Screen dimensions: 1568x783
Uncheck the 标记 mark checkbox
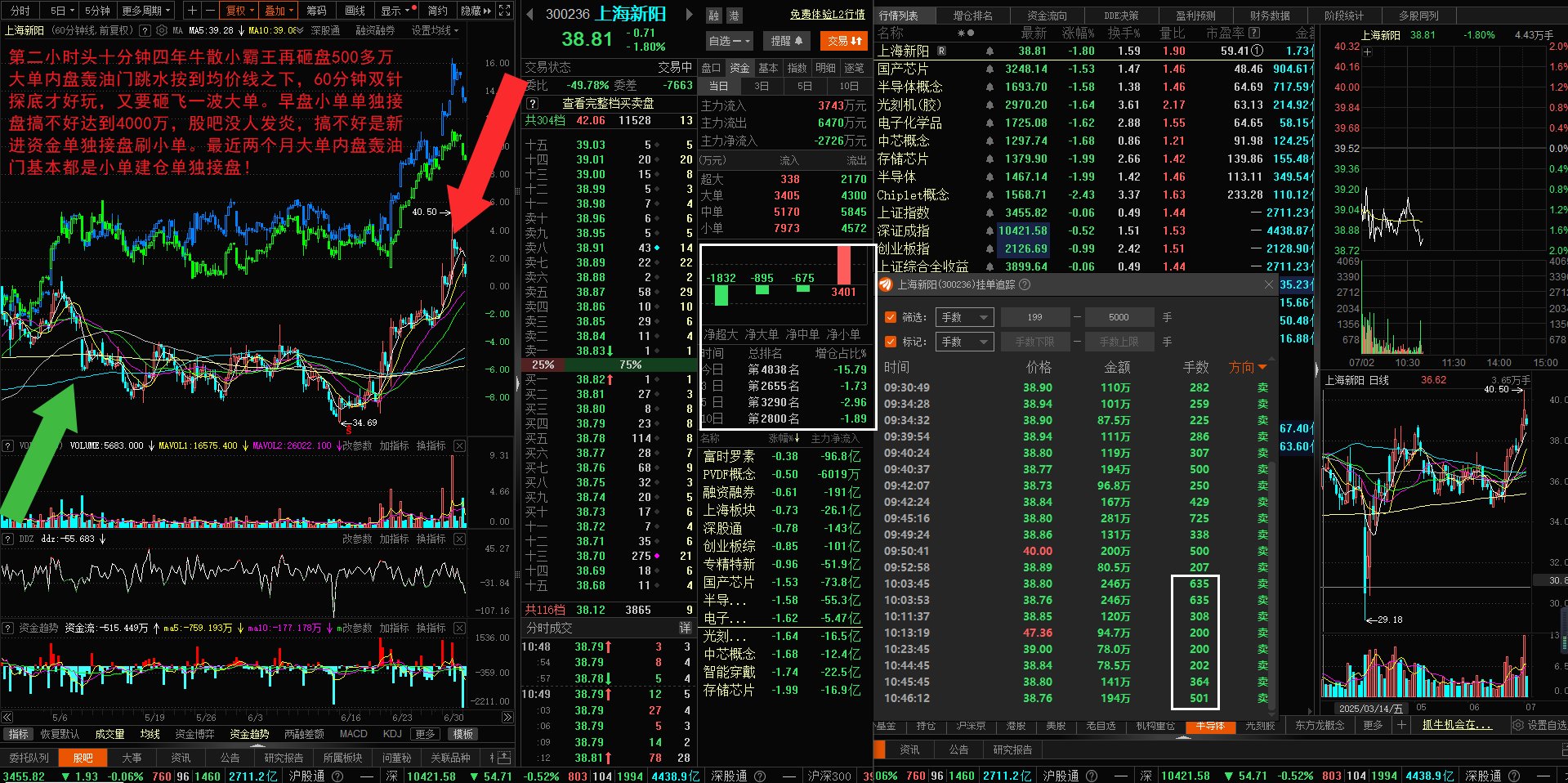tap(891, 342)
